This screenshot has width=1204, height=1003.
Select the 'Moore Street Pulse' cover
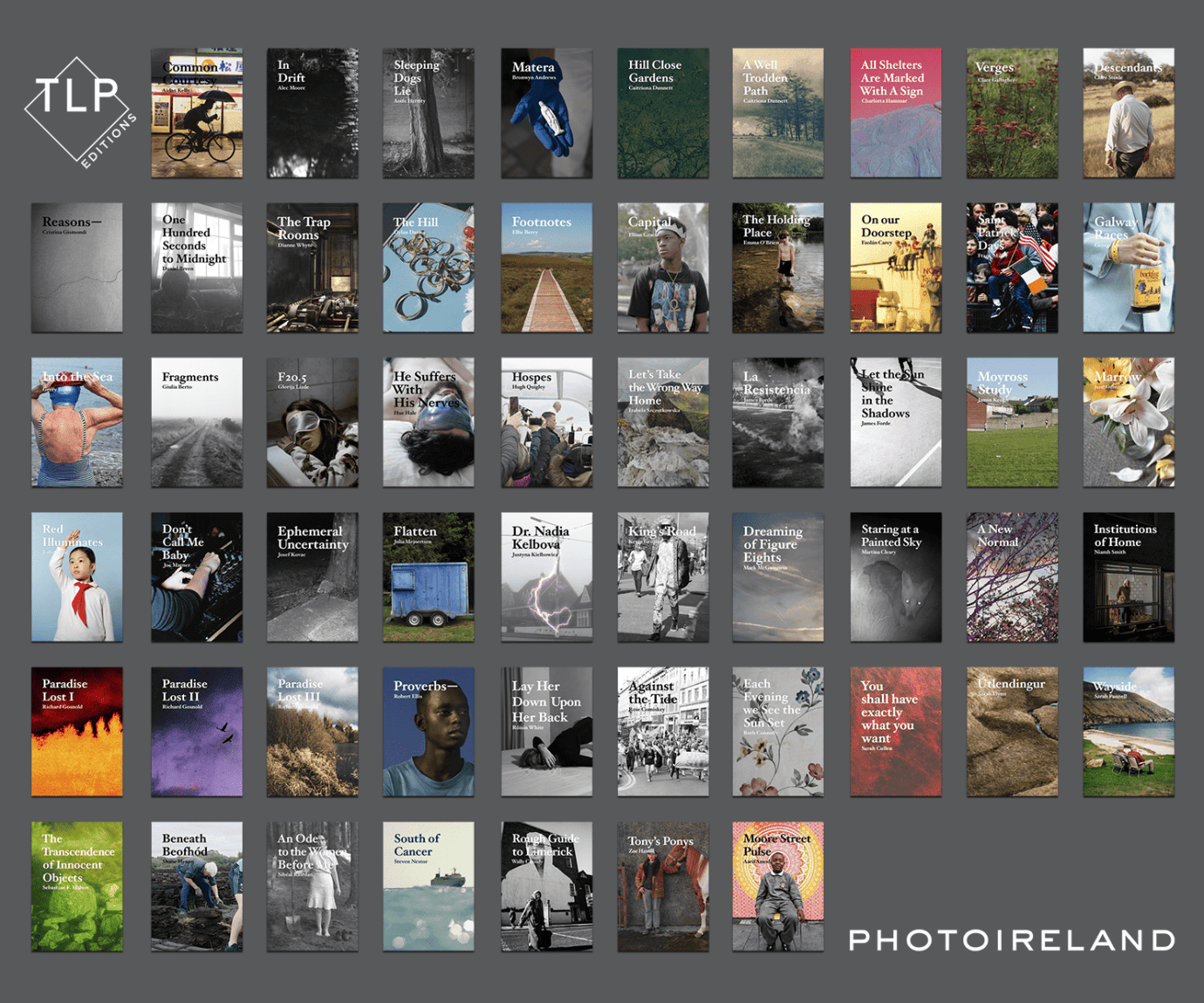777,885
